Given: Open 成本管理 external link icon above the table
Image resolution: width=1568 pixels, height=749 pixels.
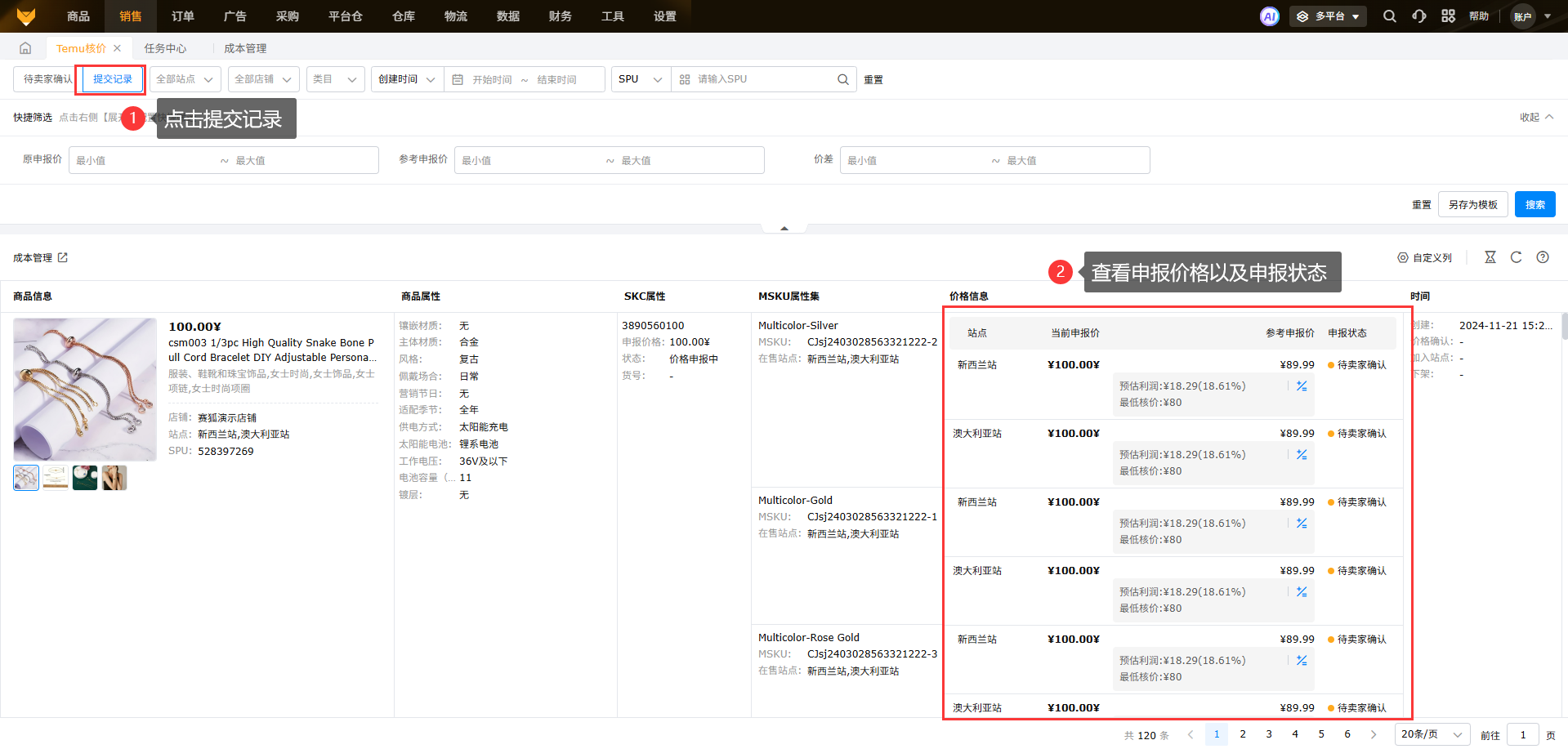Looking at the screenshot, I should click(x=63, y=258).
